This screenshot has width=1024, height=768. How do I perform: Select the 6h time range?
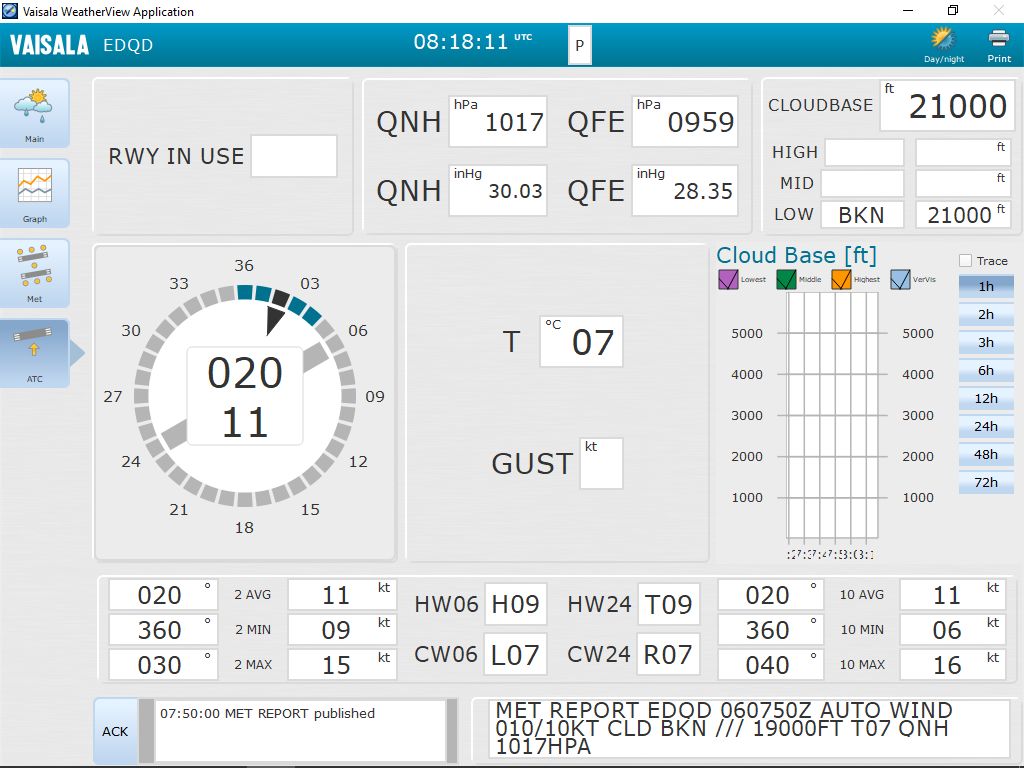[x=986, y=370]
